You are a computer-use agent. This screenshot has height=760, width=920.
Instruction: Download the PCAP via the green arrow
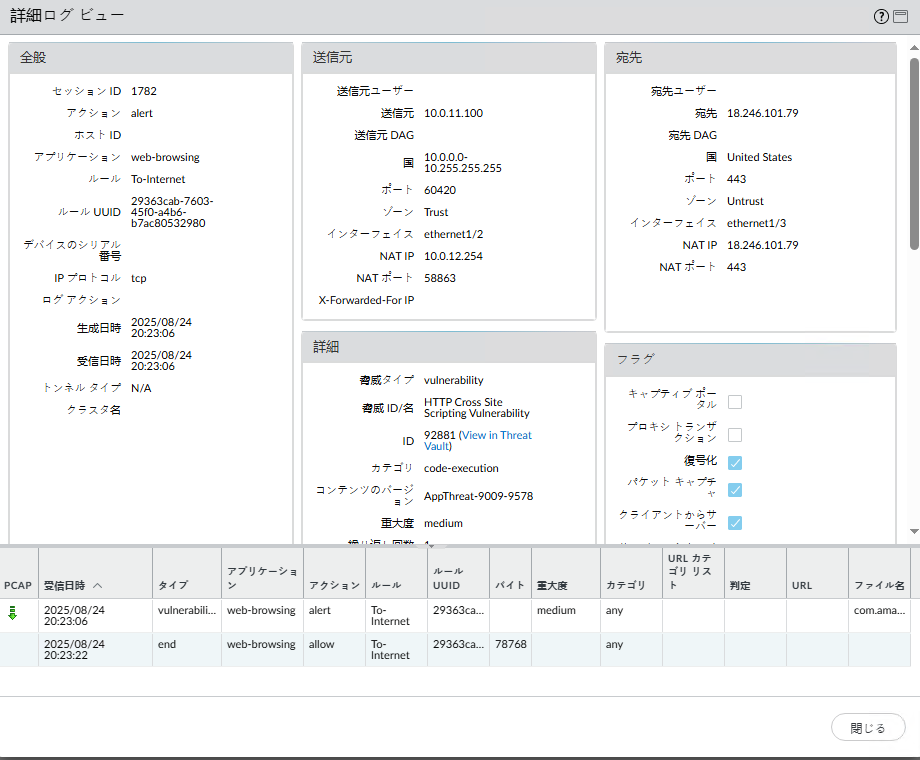[13, 613]
